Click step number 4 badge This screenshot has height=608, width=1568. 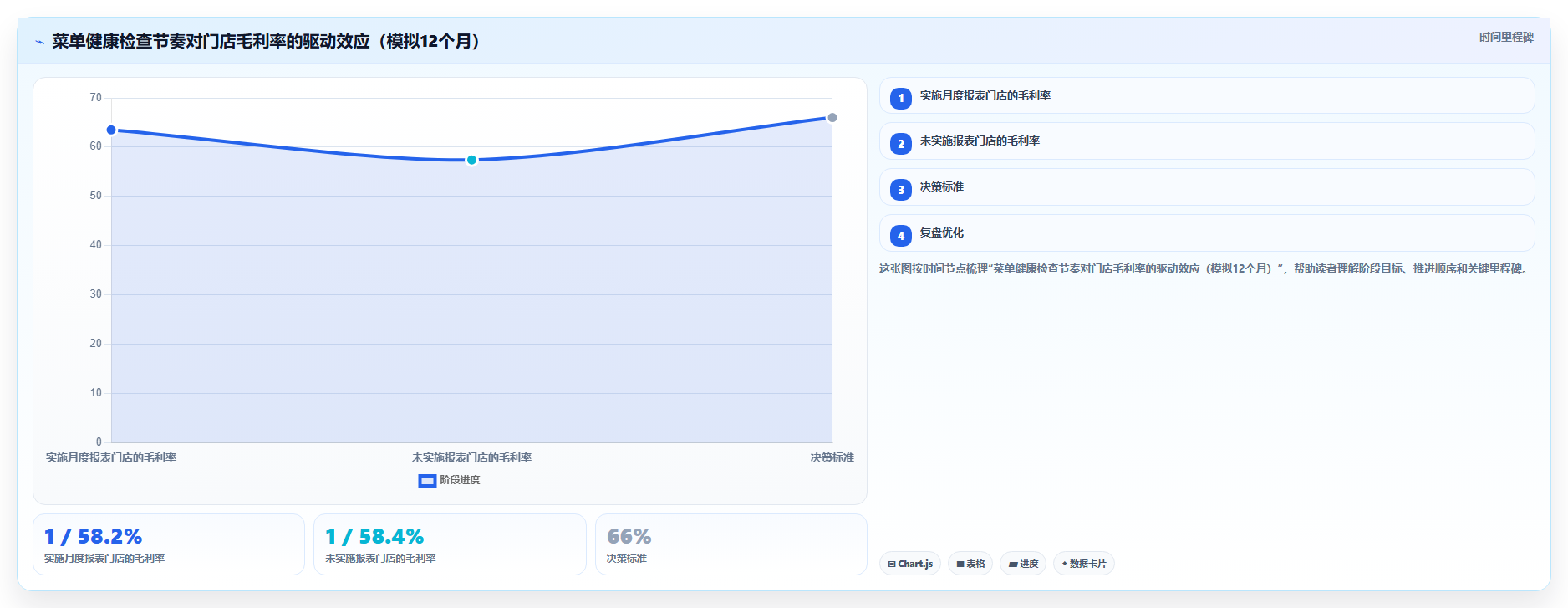point(901,236)
